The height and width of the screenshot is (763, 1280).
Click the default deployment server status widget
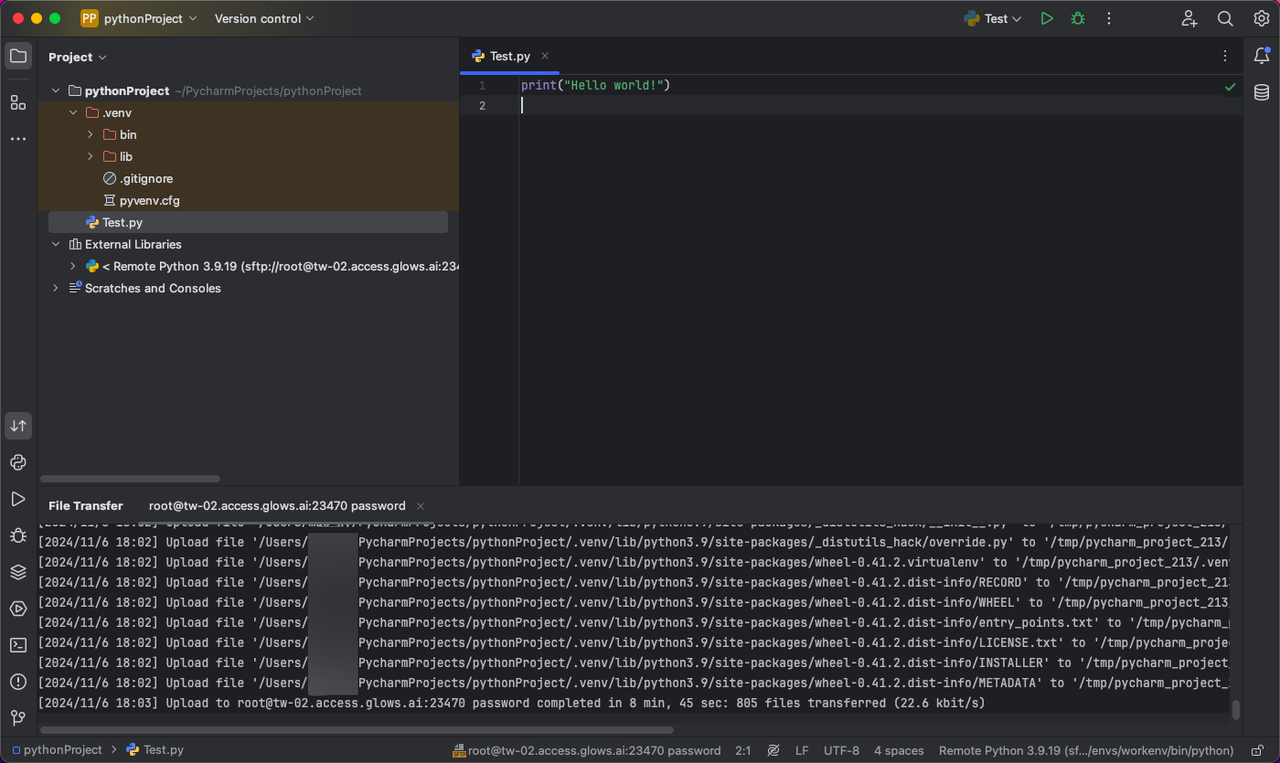pyautogui.click(x=587, y=750)
